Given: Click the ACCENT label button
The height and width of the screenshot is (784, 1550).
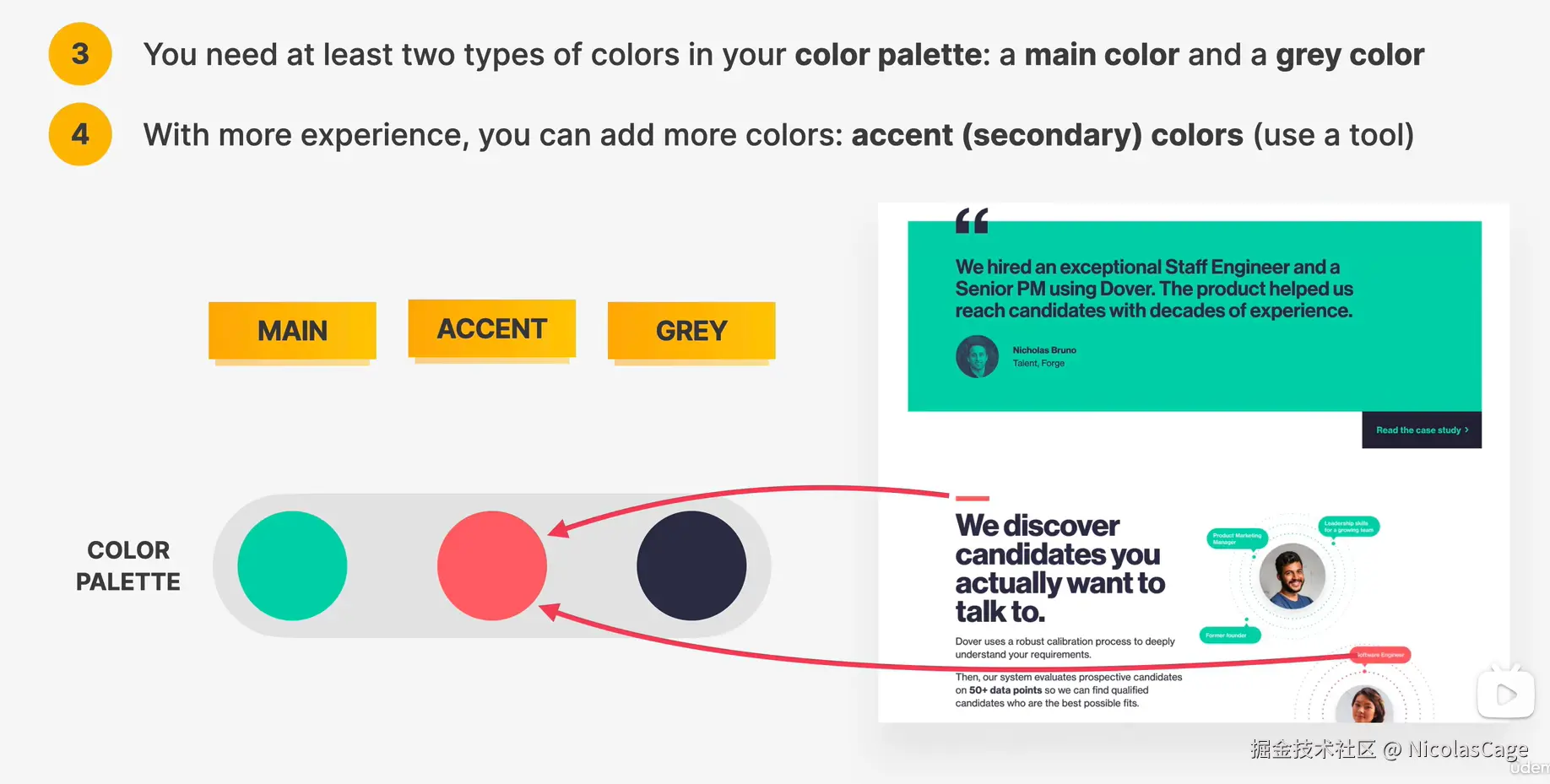Looking at the screenshot, I should click(492, 328).
